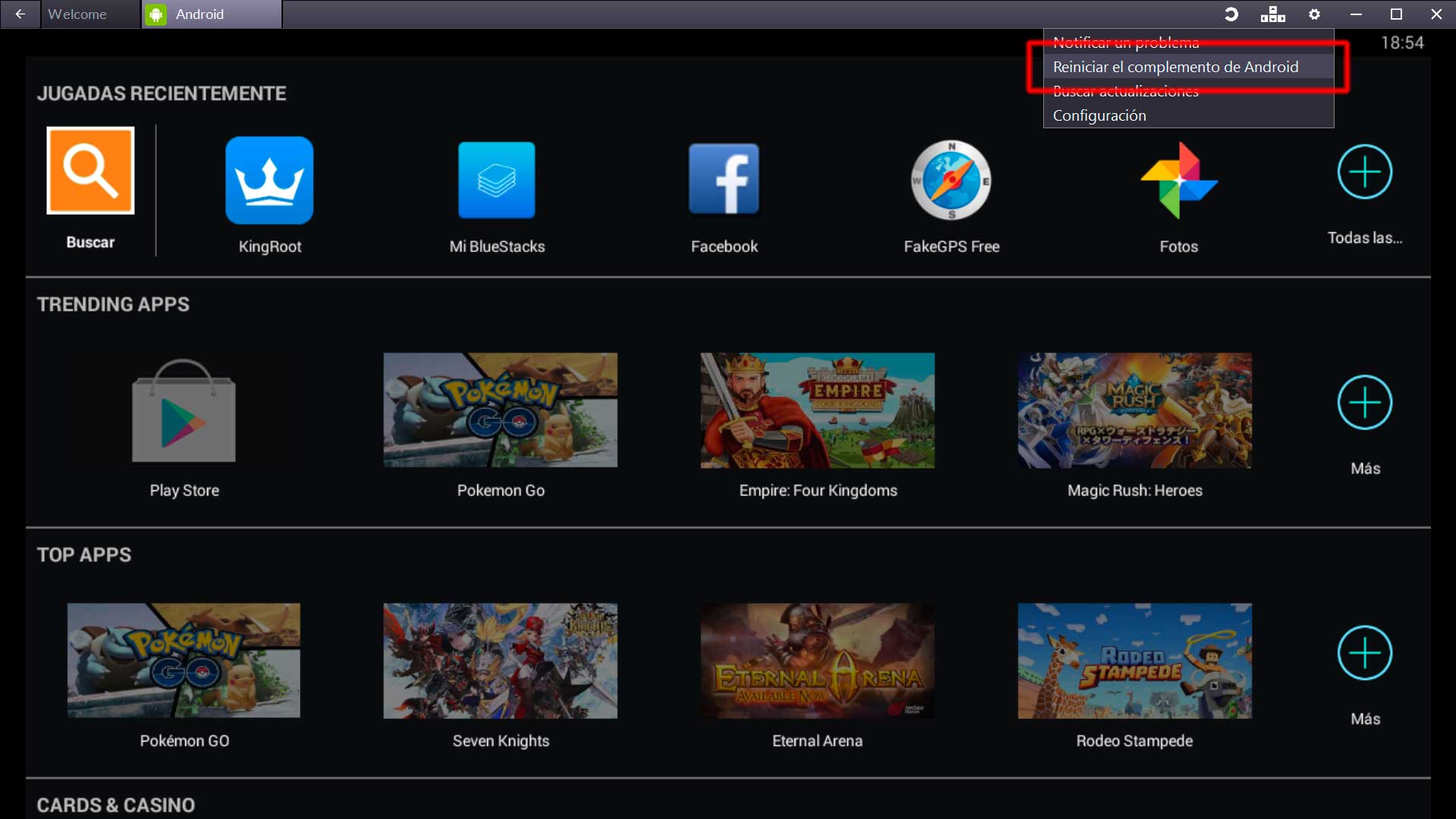Maximize the BlueStacks window
Viewport: 1456px width, 819px height.
click(x=1396, y=14)
